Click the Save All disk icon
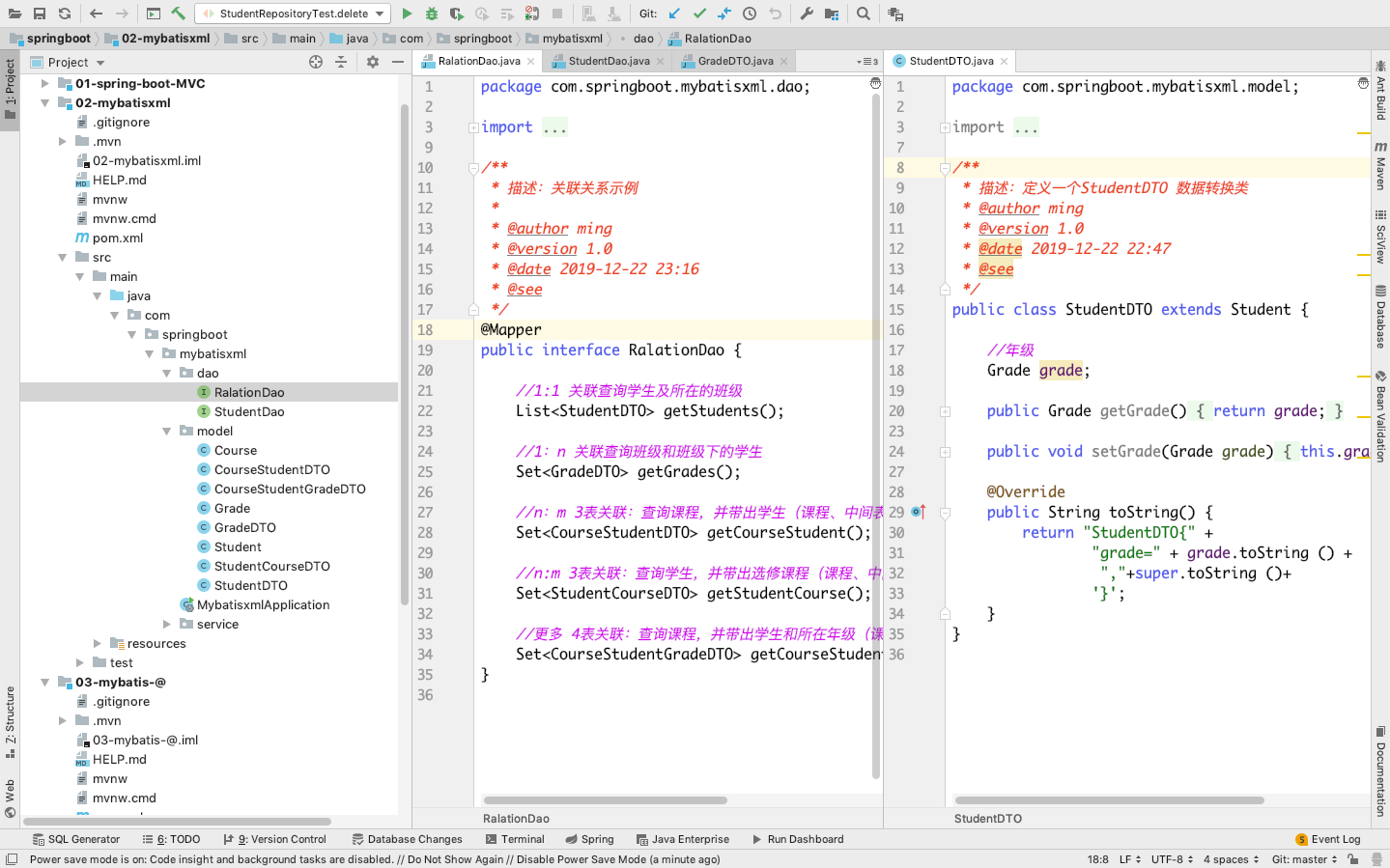1390x868 pixels. coord(40,14)
